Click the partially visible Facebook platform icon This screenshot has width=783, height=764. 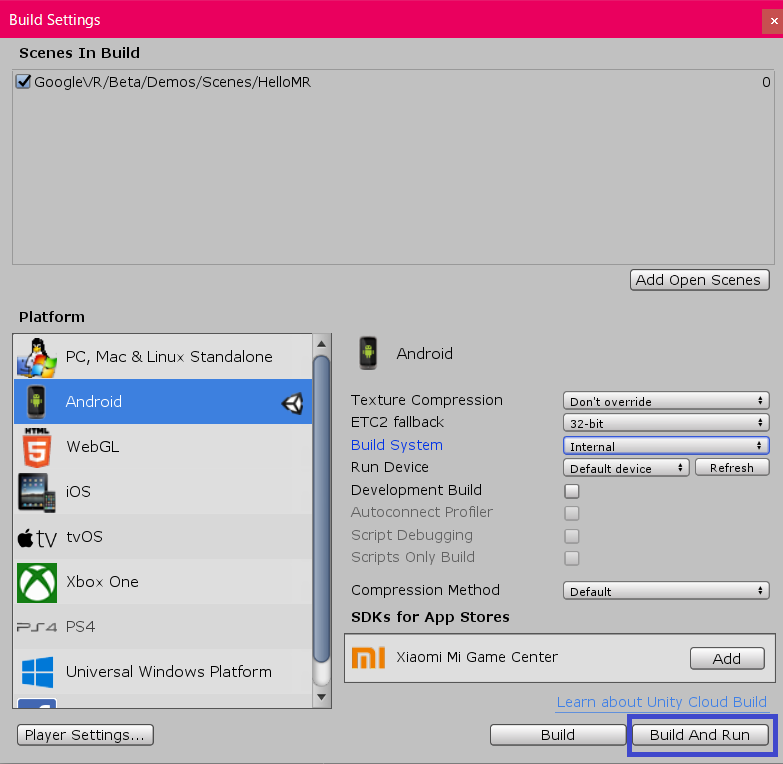(37, 703)
